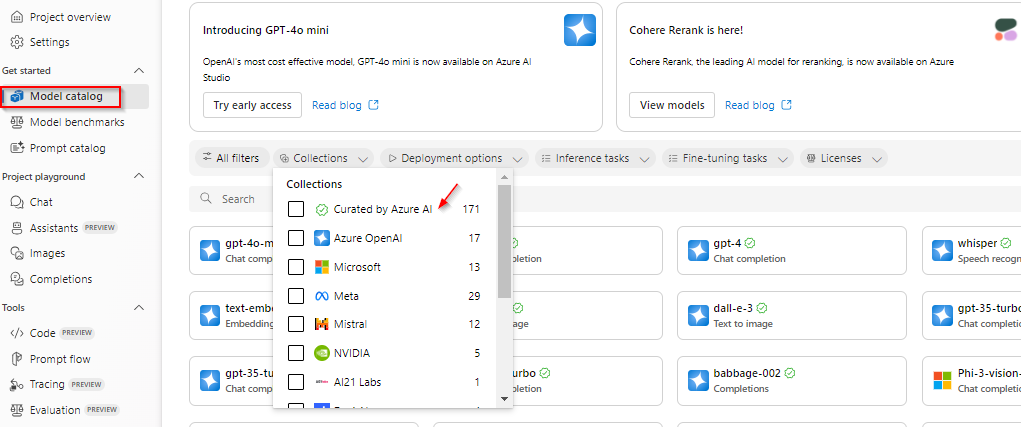The width and height of the screenshot is (1021, 427).
Task: Click the Collections list scroll-down arrow
Action: click(504, 398)
